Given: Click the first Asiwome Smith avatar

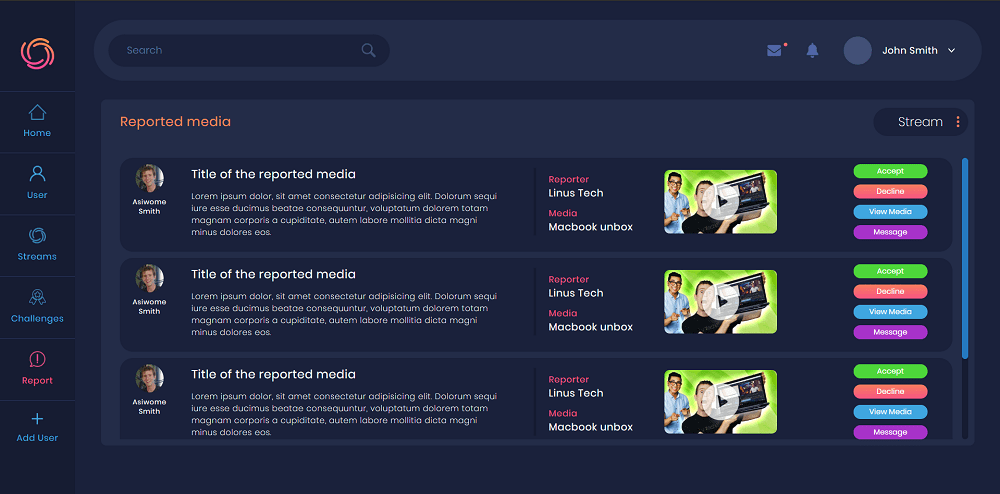Looking at the screenshot, I should [149, 178].
